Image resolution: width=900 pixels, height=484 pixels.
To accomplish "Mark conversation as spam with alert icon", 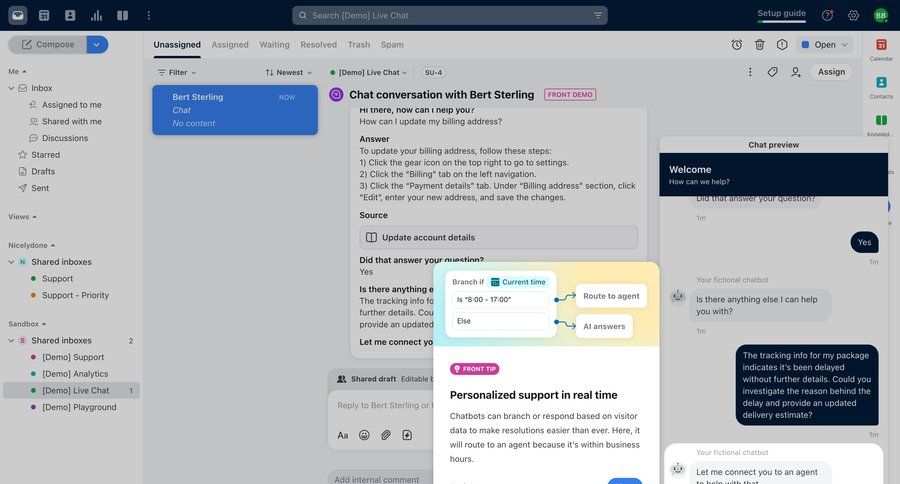I will coord(782,44).
